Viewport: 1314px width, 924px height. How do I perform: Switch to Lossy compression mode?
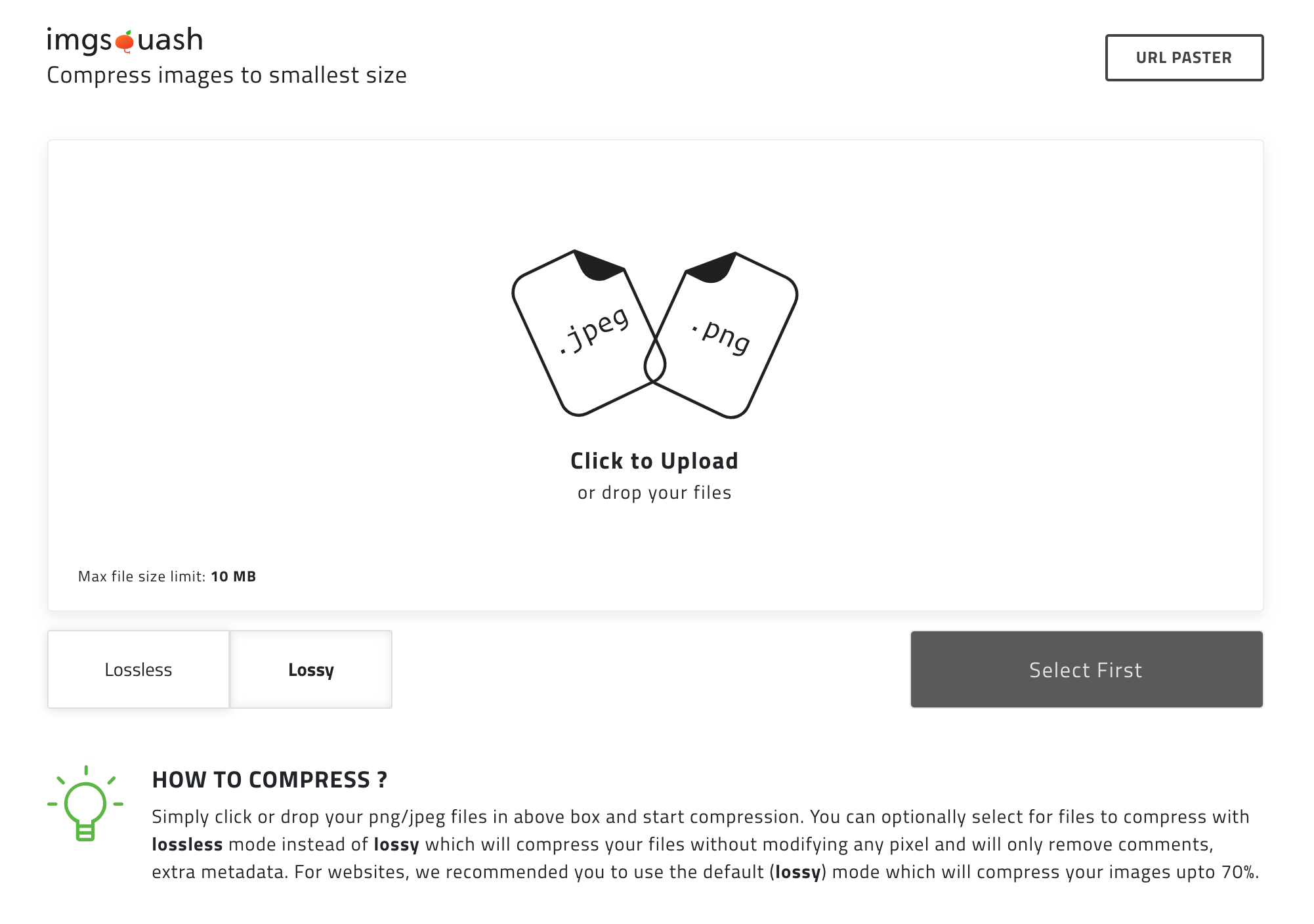(311, 669)
